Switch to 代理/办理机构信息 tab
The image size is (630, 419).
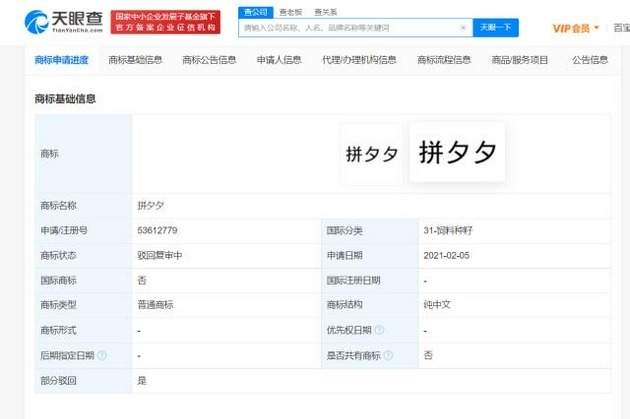click(x=359, y=60)
